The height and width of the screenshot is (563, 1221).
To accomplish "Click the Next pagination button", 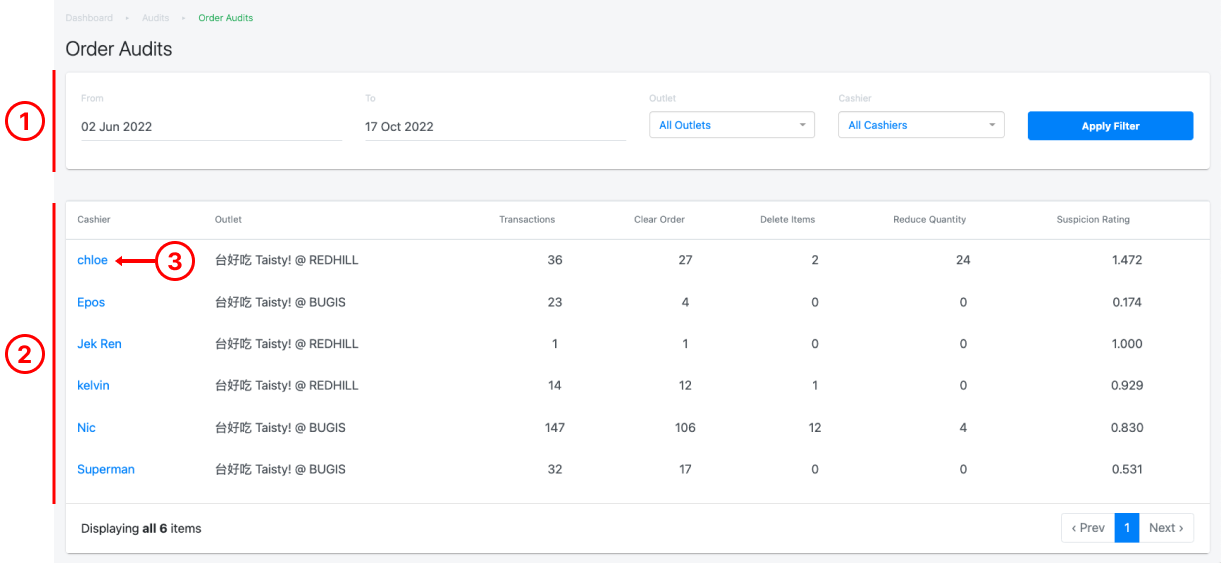I will tap(1166, 528).
